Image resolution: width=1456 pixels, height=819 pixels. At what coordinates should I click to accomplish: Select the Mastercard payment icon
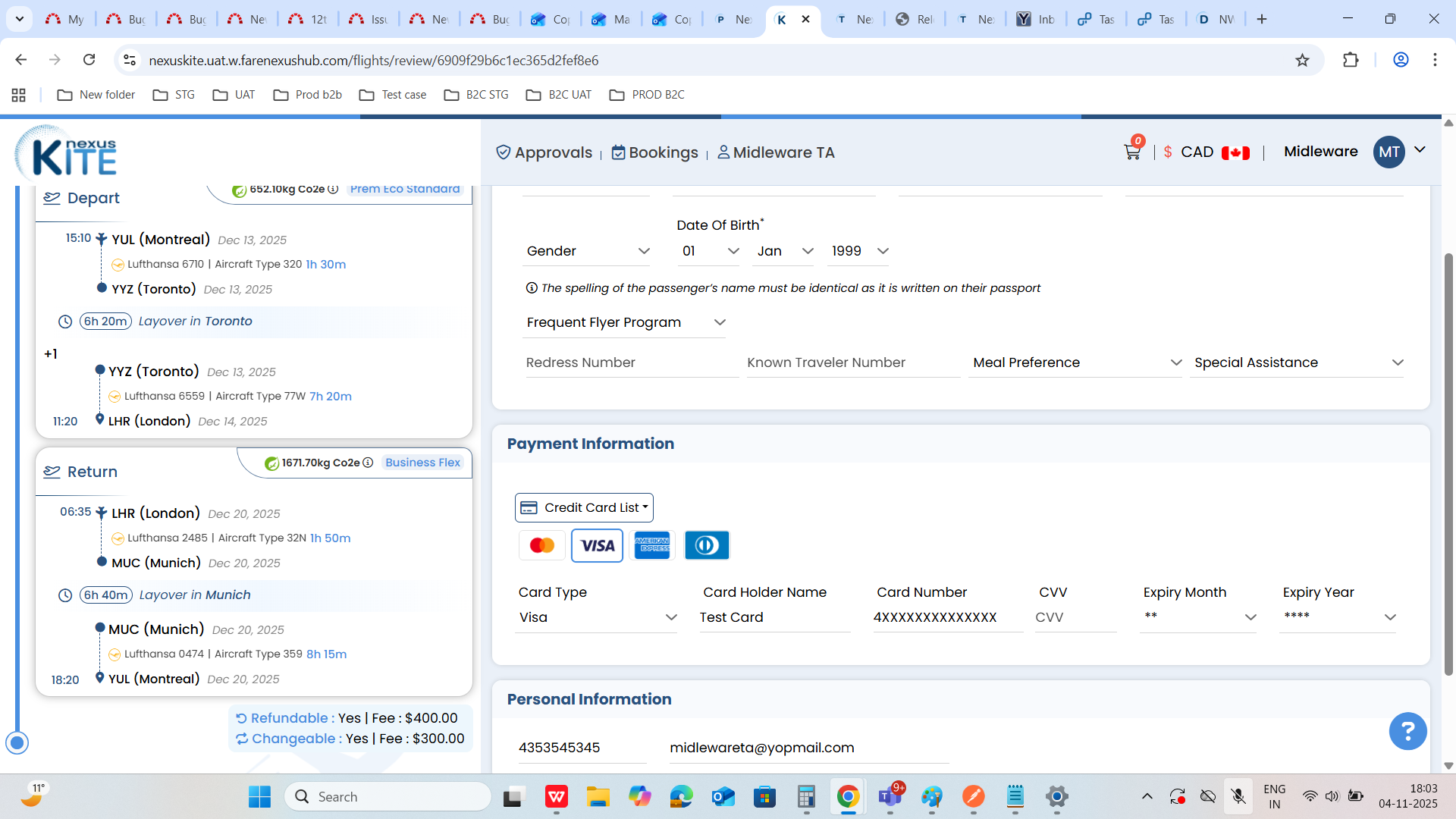541,545
